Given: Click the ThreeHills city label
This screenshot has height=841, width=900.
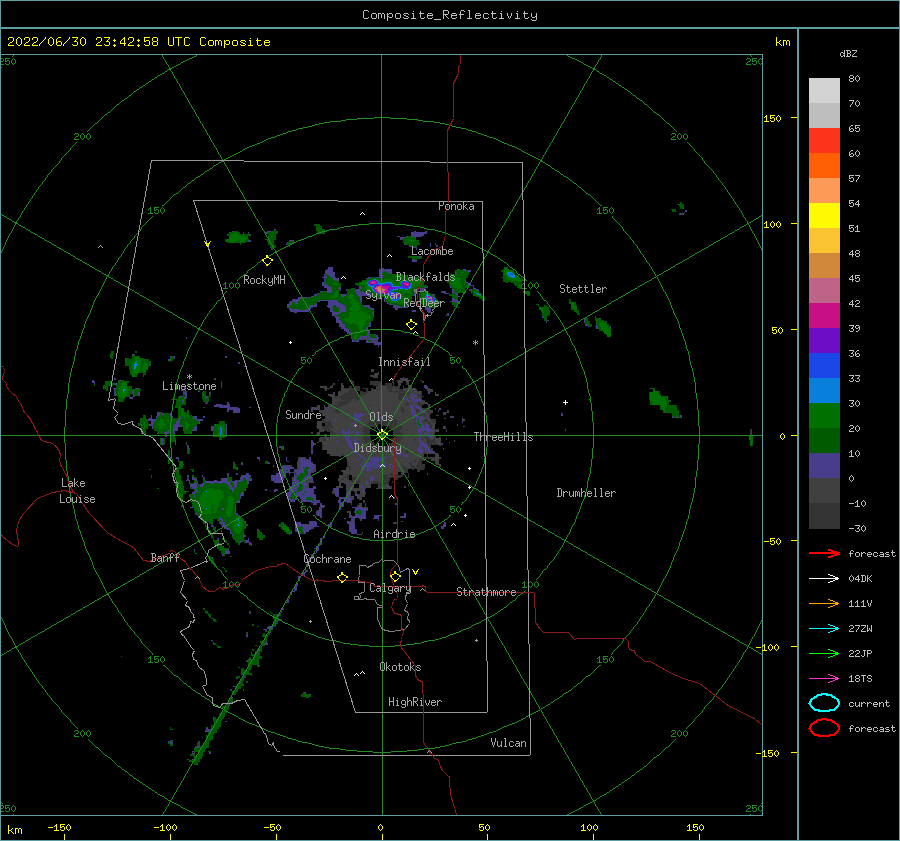Looking at the screenshot, I should tap(503, 437).
